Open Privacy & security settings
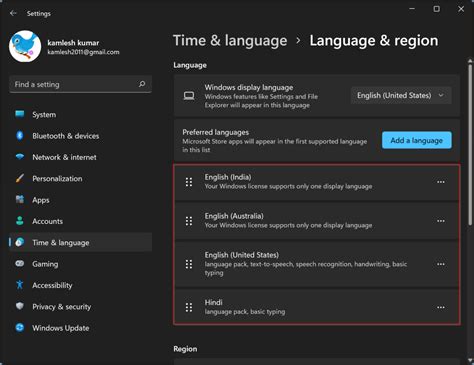 tap(80, 307)
